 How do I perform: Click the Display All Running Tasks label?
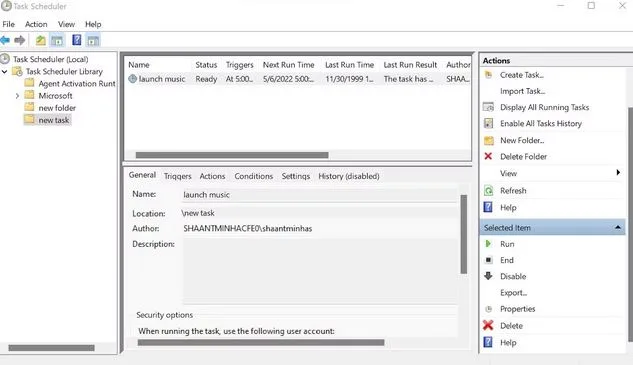tap(545, 107)
